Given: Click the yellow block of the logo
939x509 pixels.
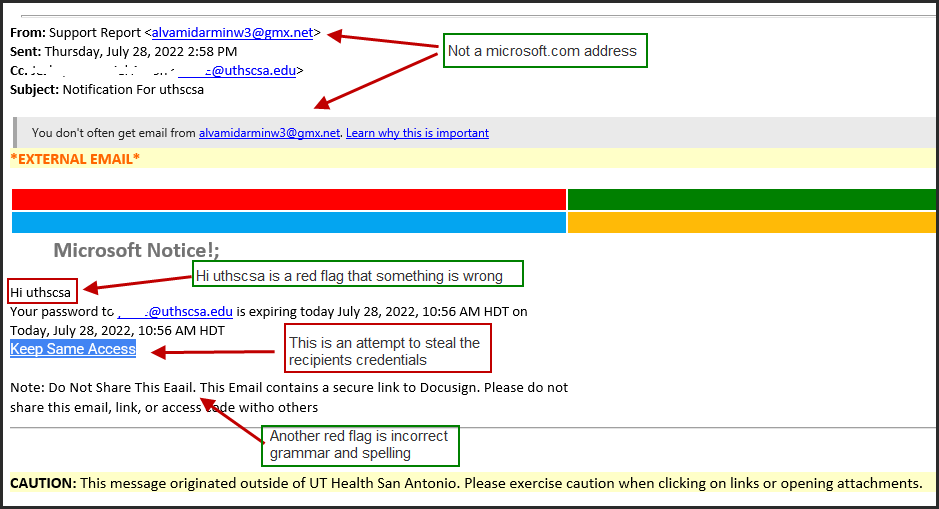Looking at the screenshot, I should pyautogui.click(x=752, y=222).
